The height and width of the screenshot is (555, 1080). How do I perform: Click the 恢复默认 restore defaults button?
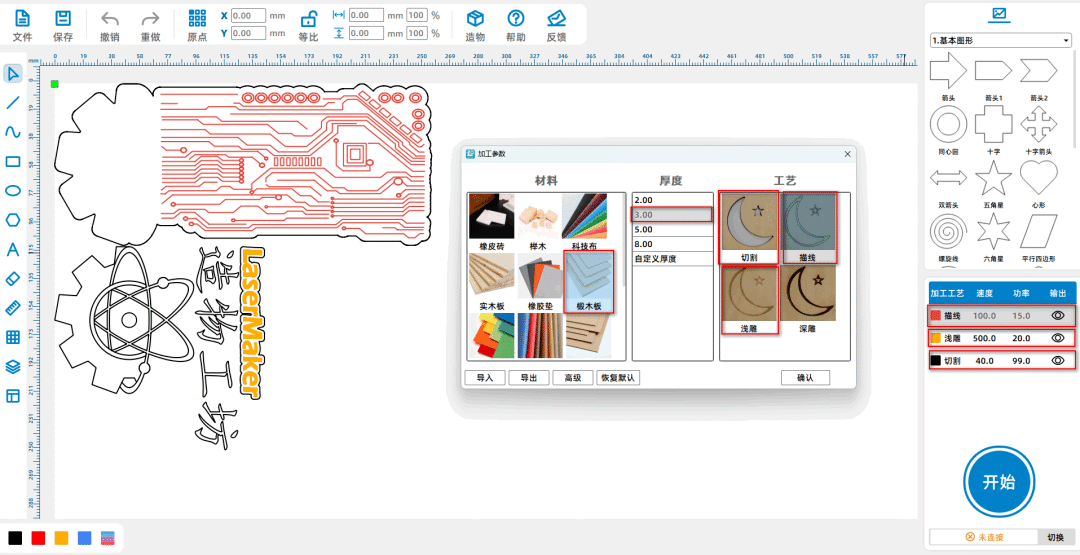pos(617,378)
